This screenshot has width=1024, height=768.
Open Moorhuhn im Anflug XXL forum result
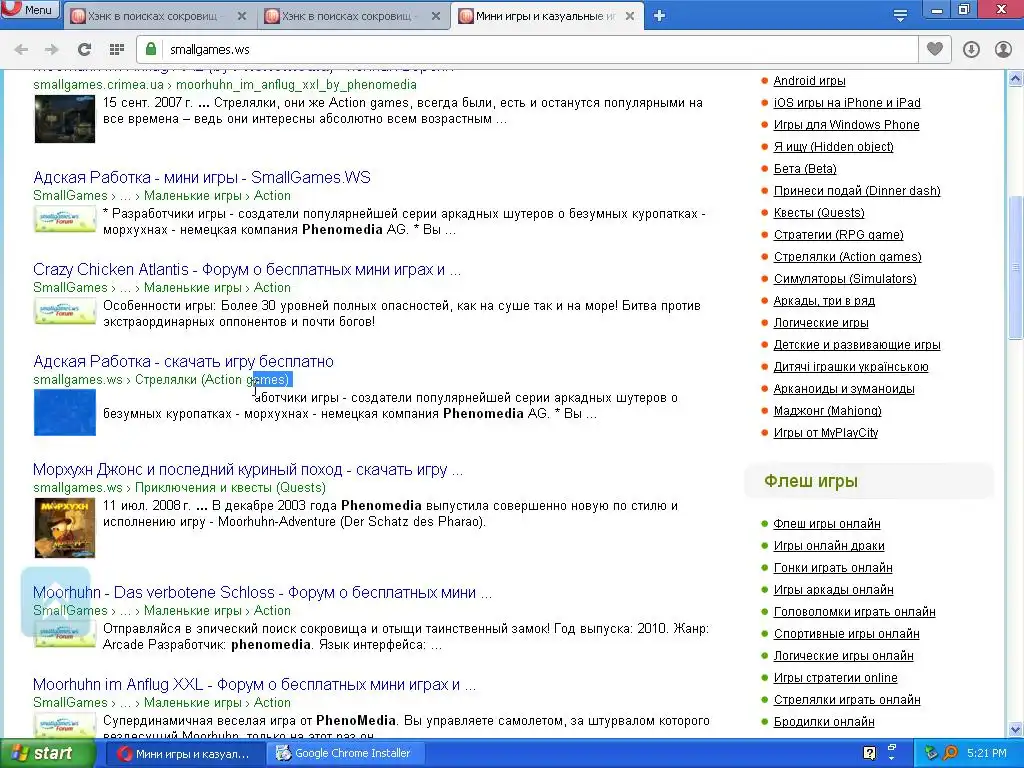pyautogui.click(x=254, y=684)
